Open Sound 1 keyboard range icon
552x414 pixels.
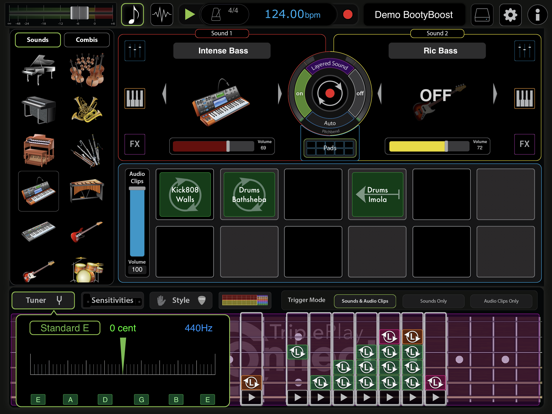pos(134,98)
